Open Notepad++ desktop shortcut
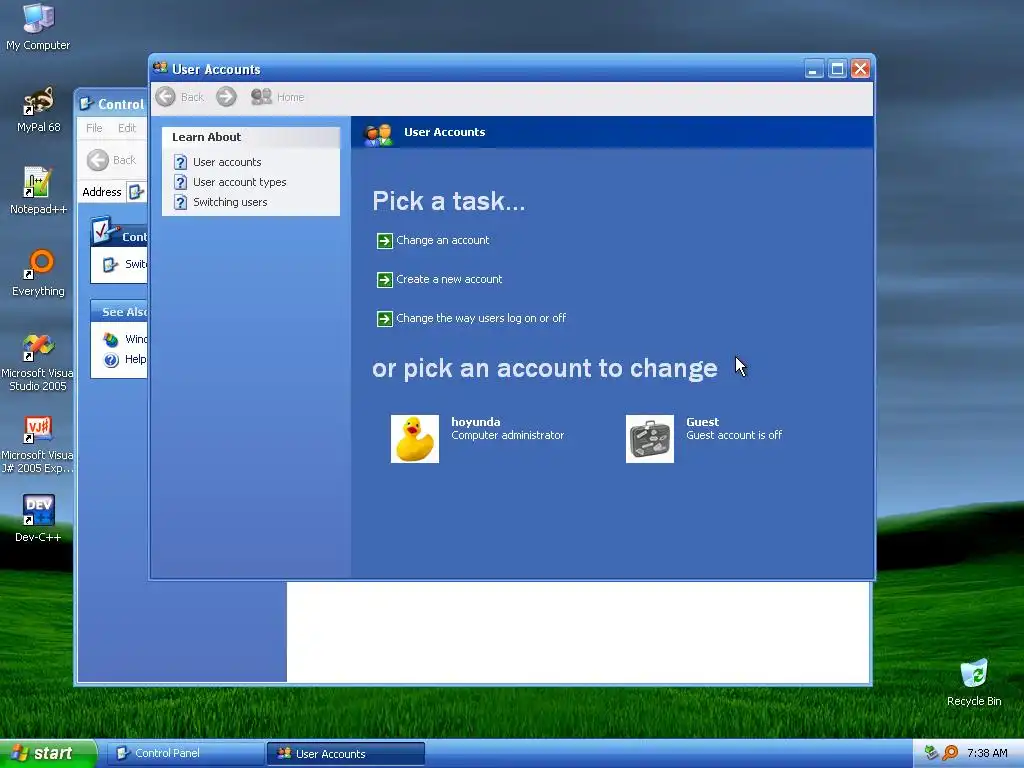Viewport: 1024px width, 768px height. 38,191
